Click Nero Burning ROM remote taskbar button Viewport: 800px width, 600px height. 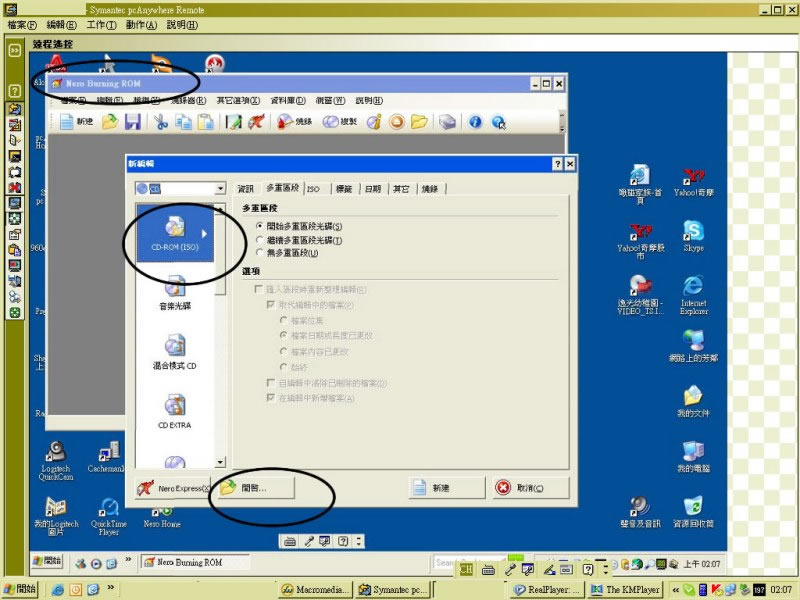pyautogui.click(x=196, y=562)
